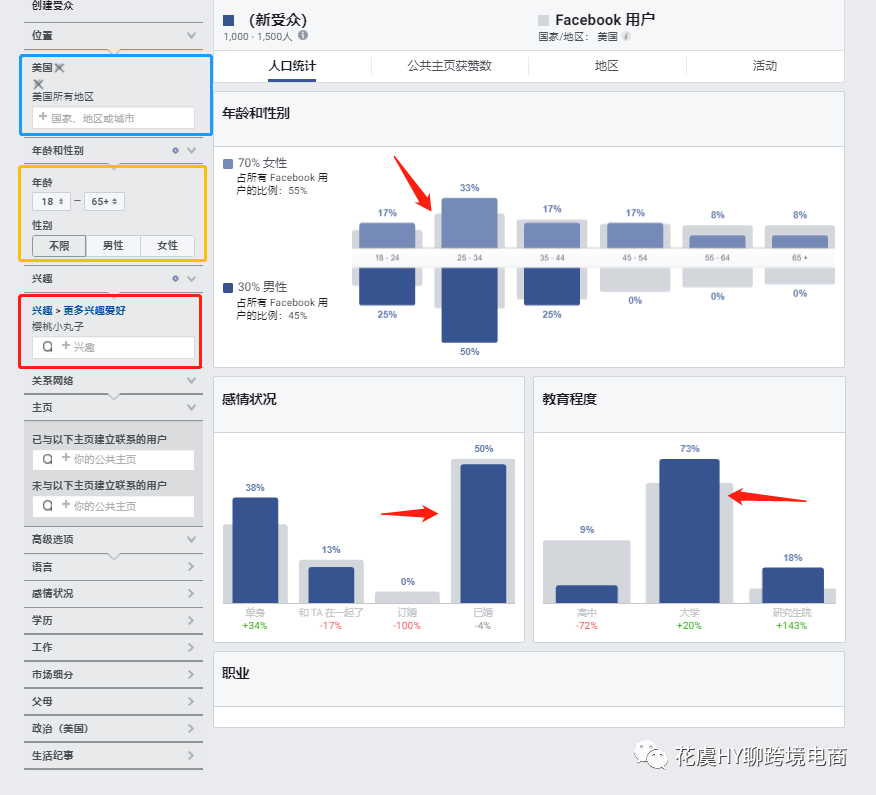
Task: Collapse 兴趣 section chevron
Action: coord(192,278)
